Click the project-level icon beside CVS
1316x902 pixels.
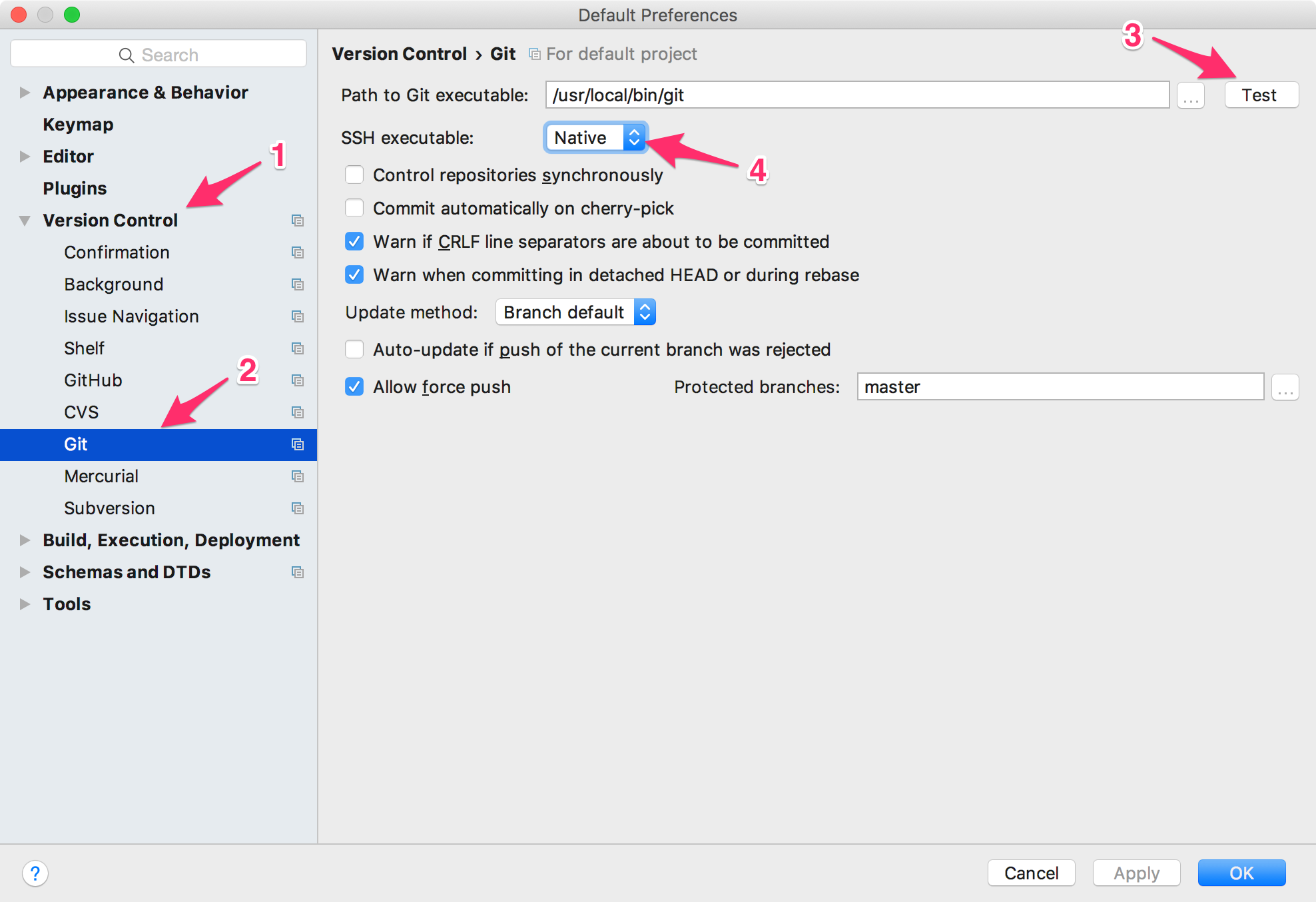[x=298, y=412]
